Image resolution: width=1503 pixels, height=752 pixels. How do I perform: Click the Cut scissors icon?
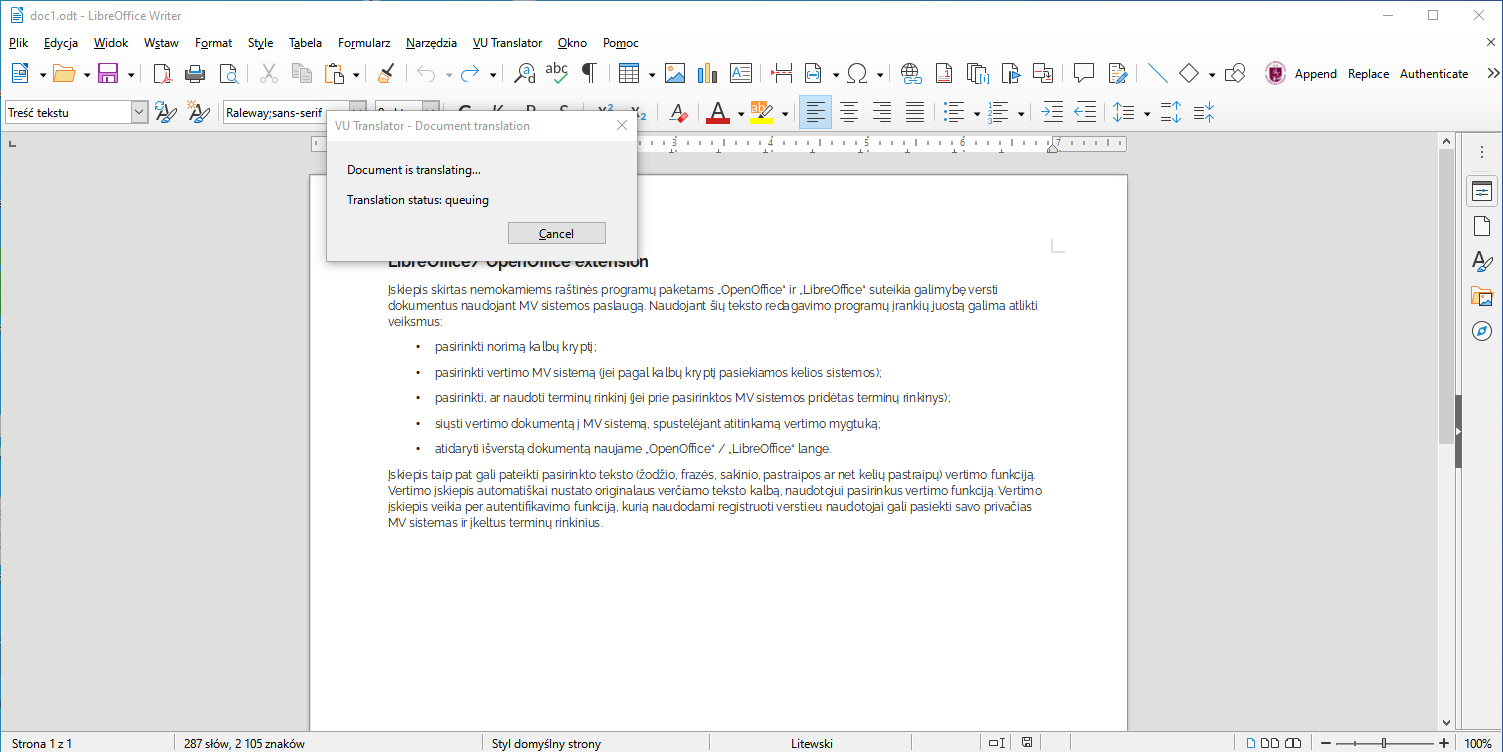click(269, 73)
